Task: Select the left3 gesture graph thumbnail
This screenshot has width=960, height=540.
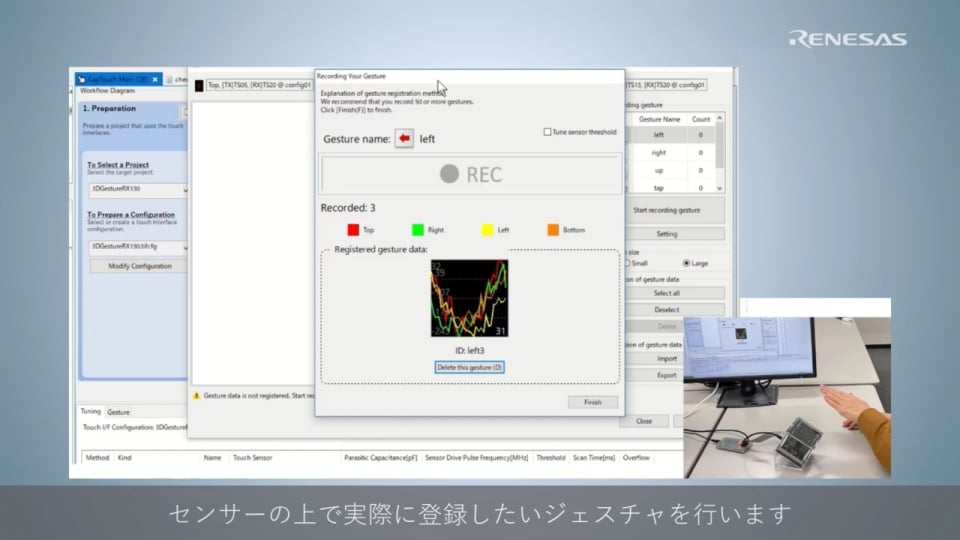Action: (469, 298)
